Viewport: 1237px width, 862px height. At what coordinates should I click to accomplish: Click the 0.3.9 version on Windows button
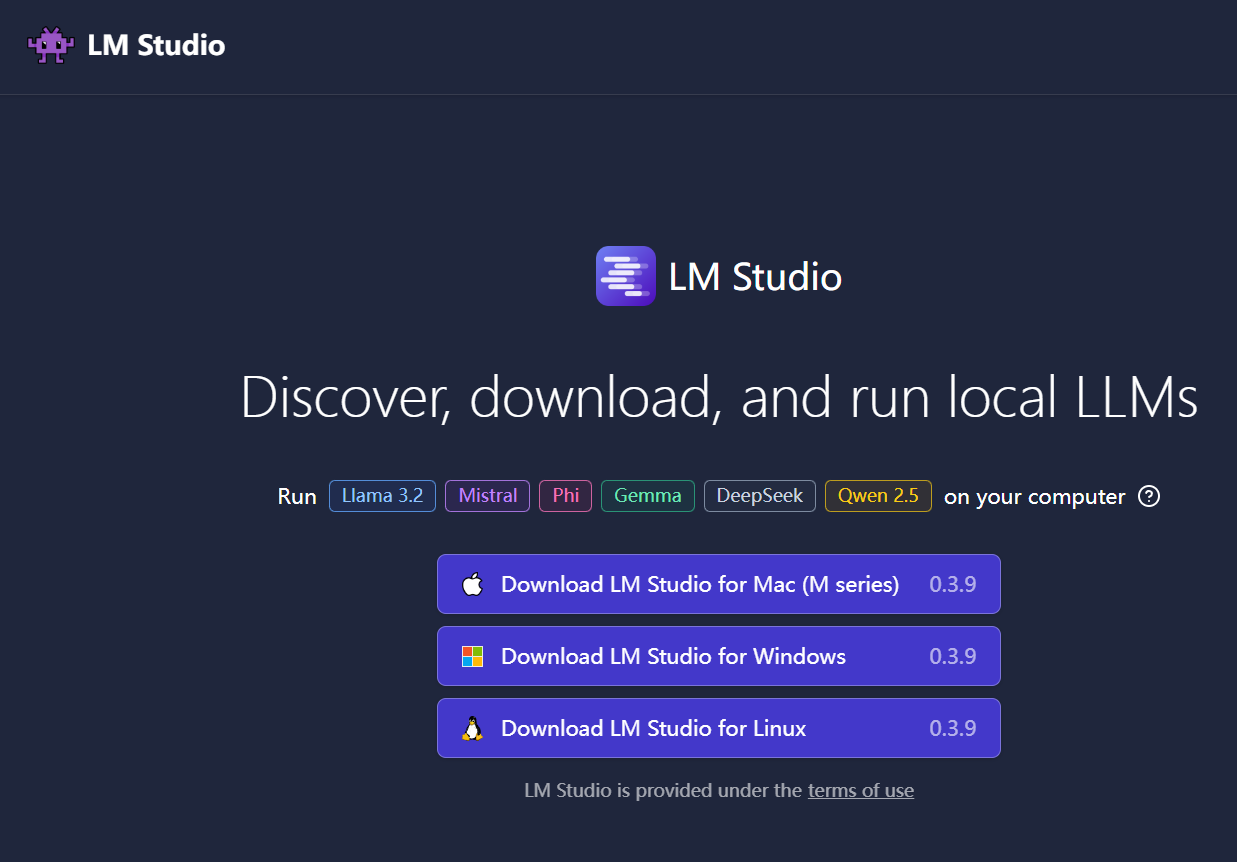(953, 656)
